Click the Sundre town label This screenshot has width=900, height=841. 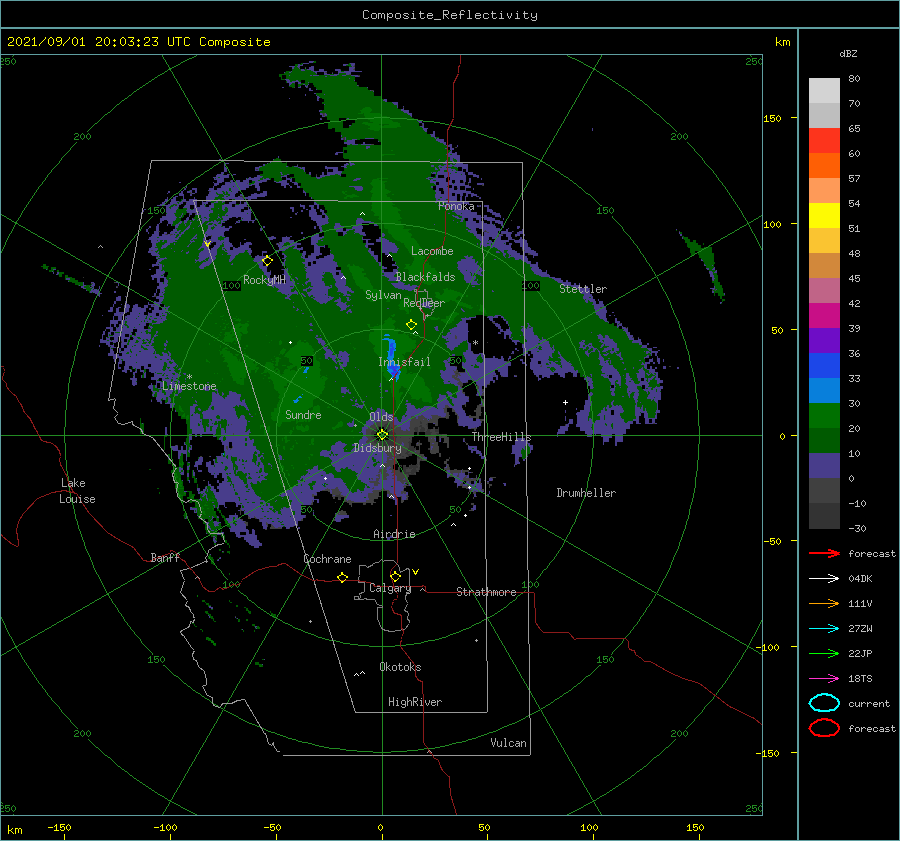[x=303, y=415]
